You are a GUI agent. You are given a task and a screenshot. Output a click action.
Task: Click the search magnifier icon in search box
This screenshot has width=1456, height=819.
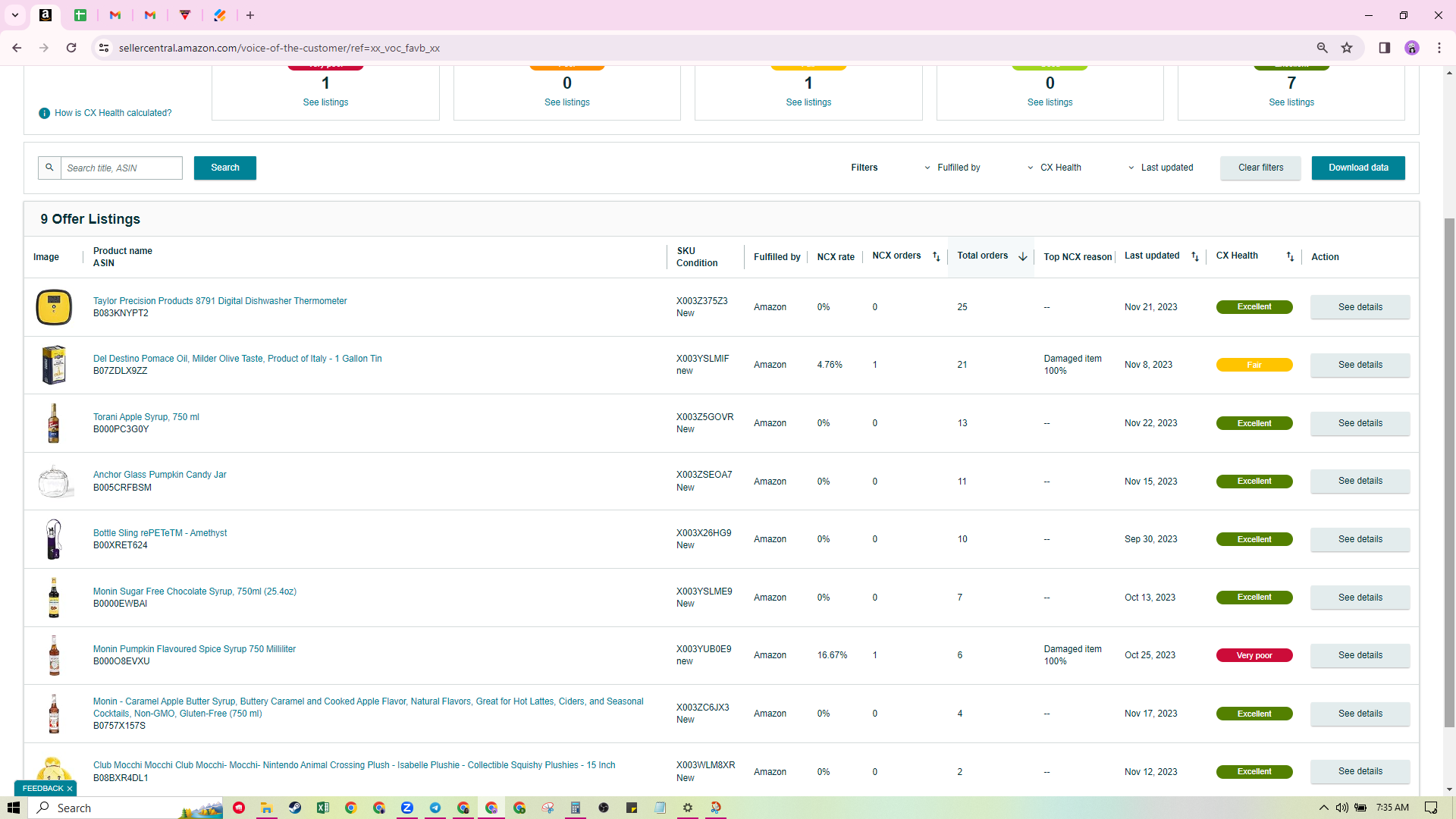[49, 168]
